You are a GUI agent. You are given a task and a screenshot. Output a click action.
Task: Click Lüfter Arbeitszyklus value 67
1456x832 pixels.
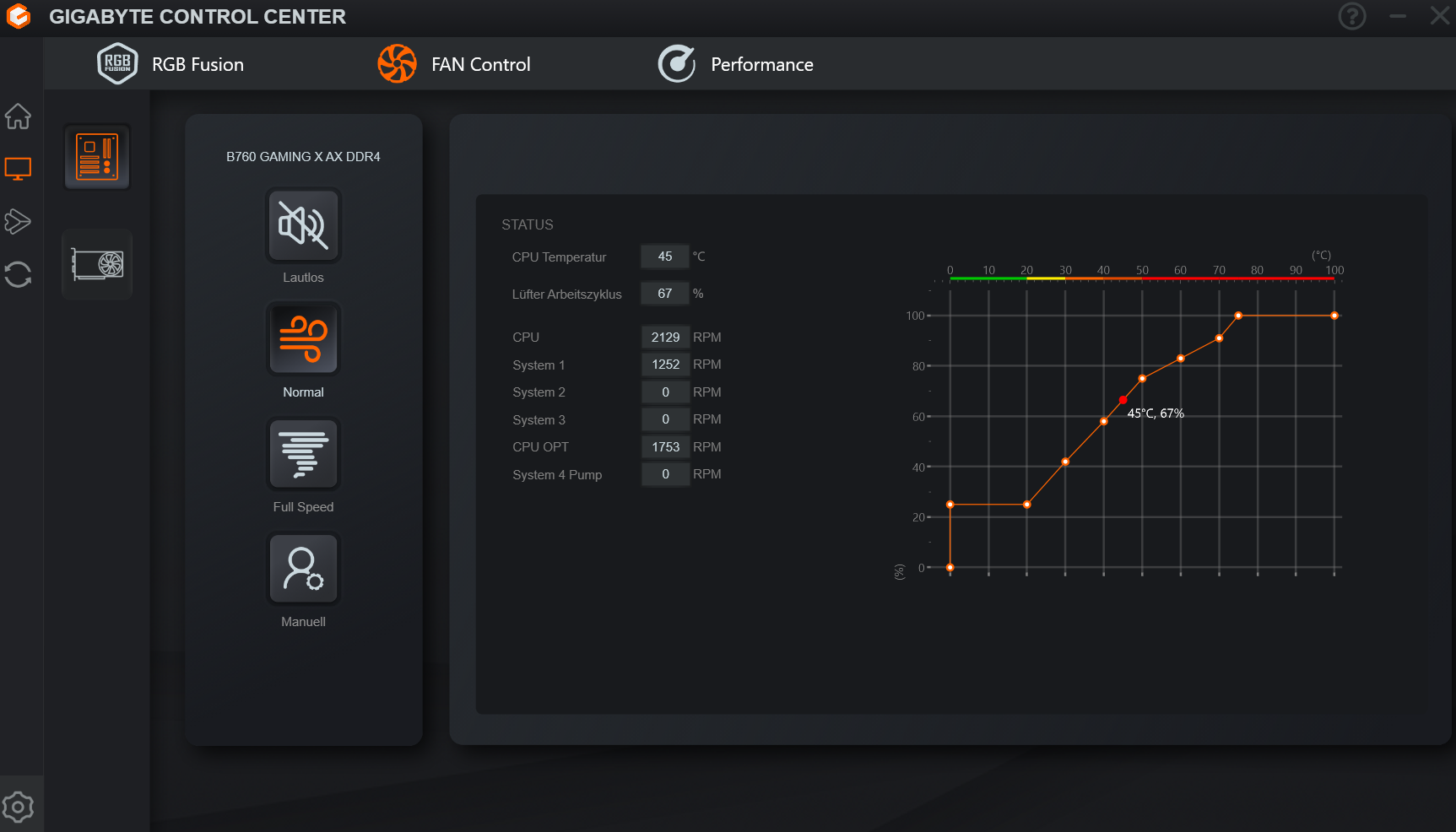pos(665,294)
